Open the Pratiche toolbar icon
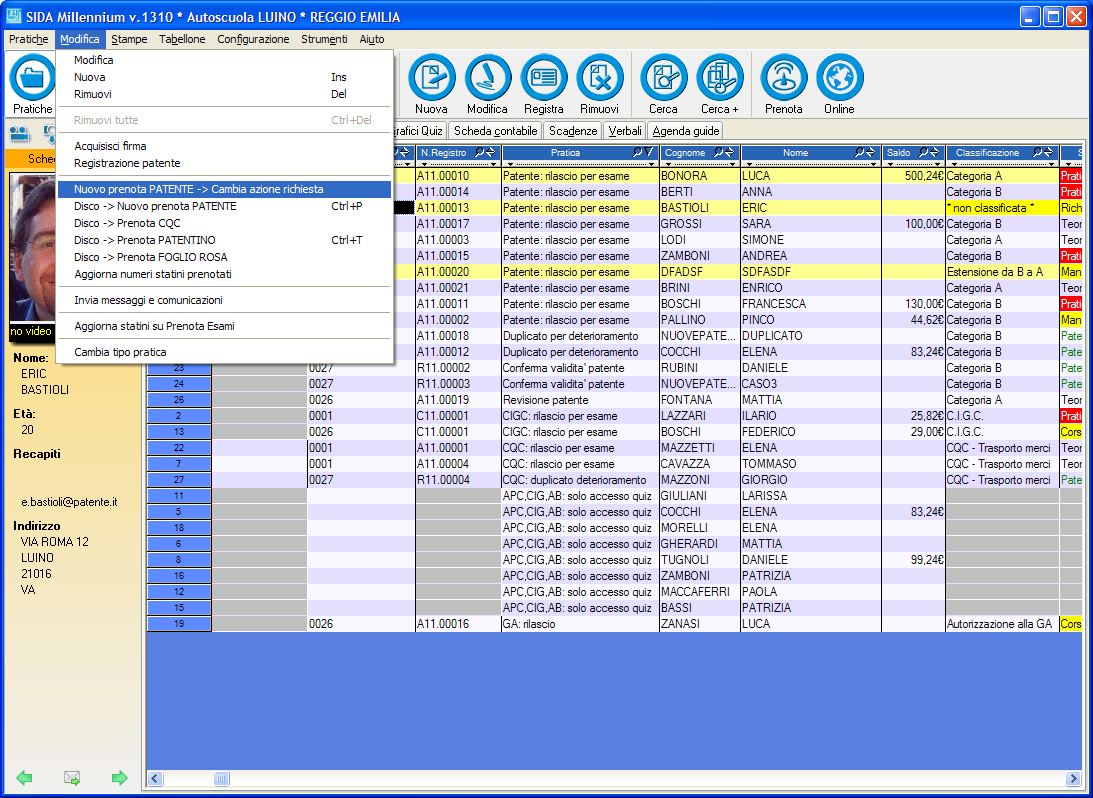The width and height of the screenshot is (1093, 798). point(32,78)
